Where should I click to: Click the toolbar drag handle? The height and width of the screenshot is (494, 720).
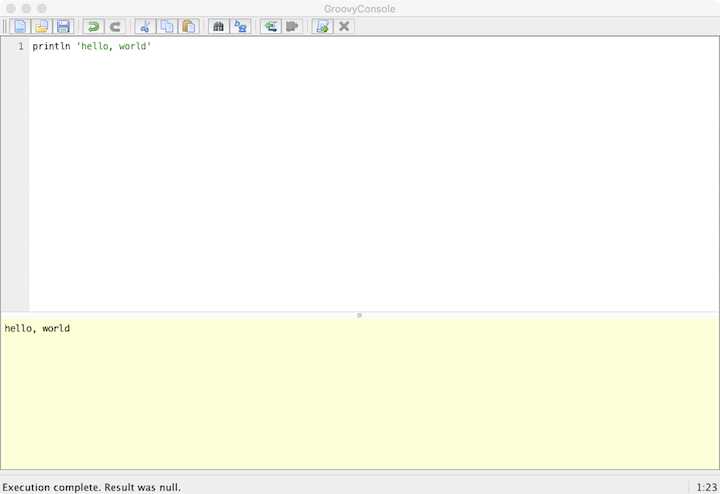pyautogui.click(x=5, y=26)
